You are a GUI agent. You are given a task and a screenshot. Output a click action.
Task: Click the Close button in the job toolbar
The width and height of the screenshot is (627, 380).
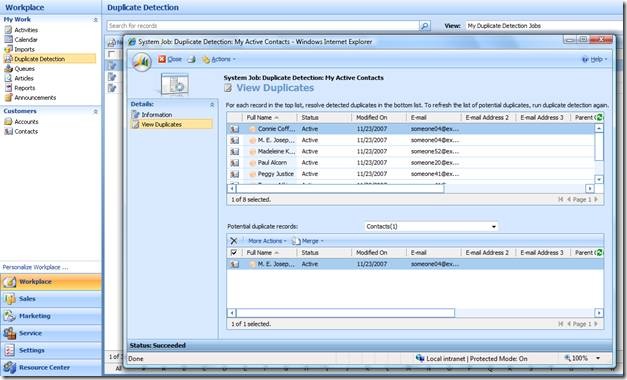coord(170,59)
